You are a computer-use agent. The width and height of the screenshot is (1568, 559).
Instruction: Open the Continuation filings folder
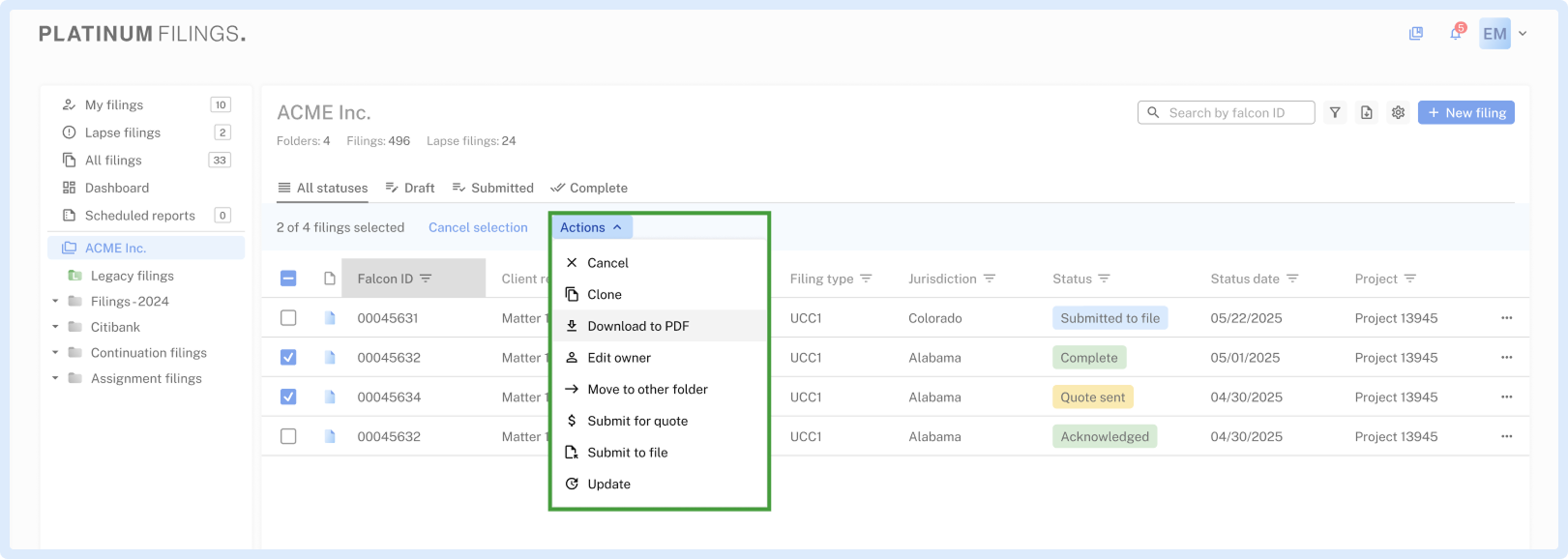click(148, 353)
